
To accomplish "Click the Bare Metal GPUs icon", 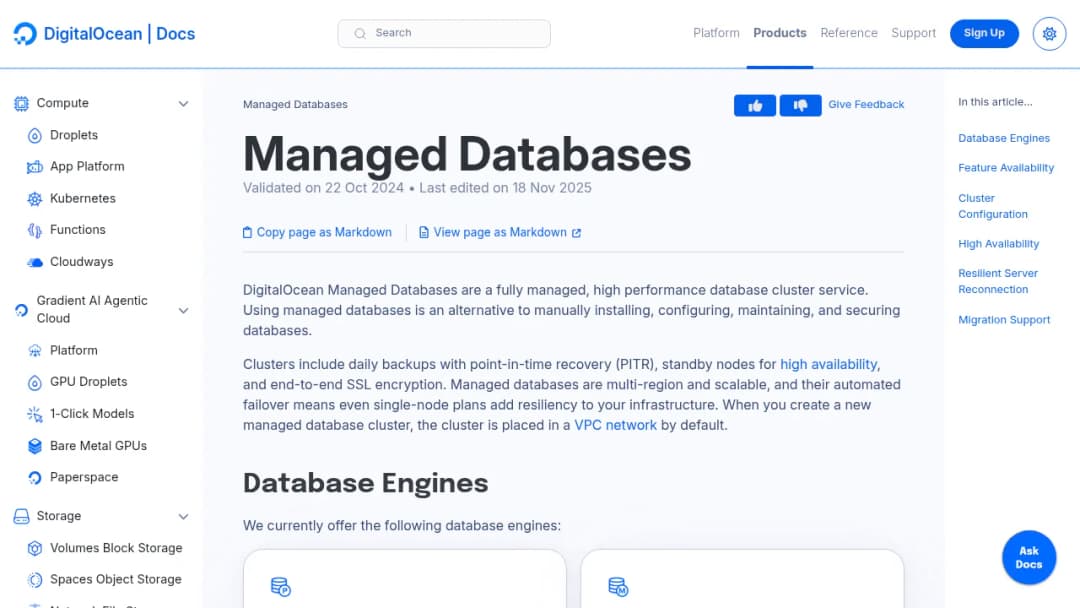I will click(x=34, y=446).
